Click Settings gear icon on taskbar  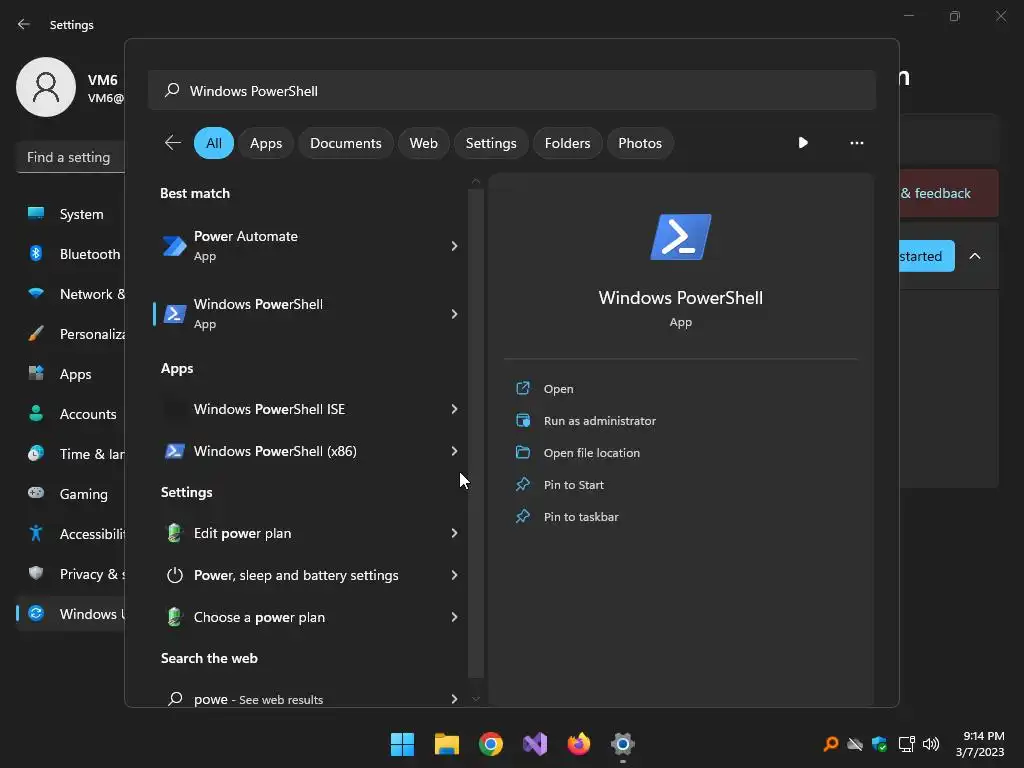(623, 744)
